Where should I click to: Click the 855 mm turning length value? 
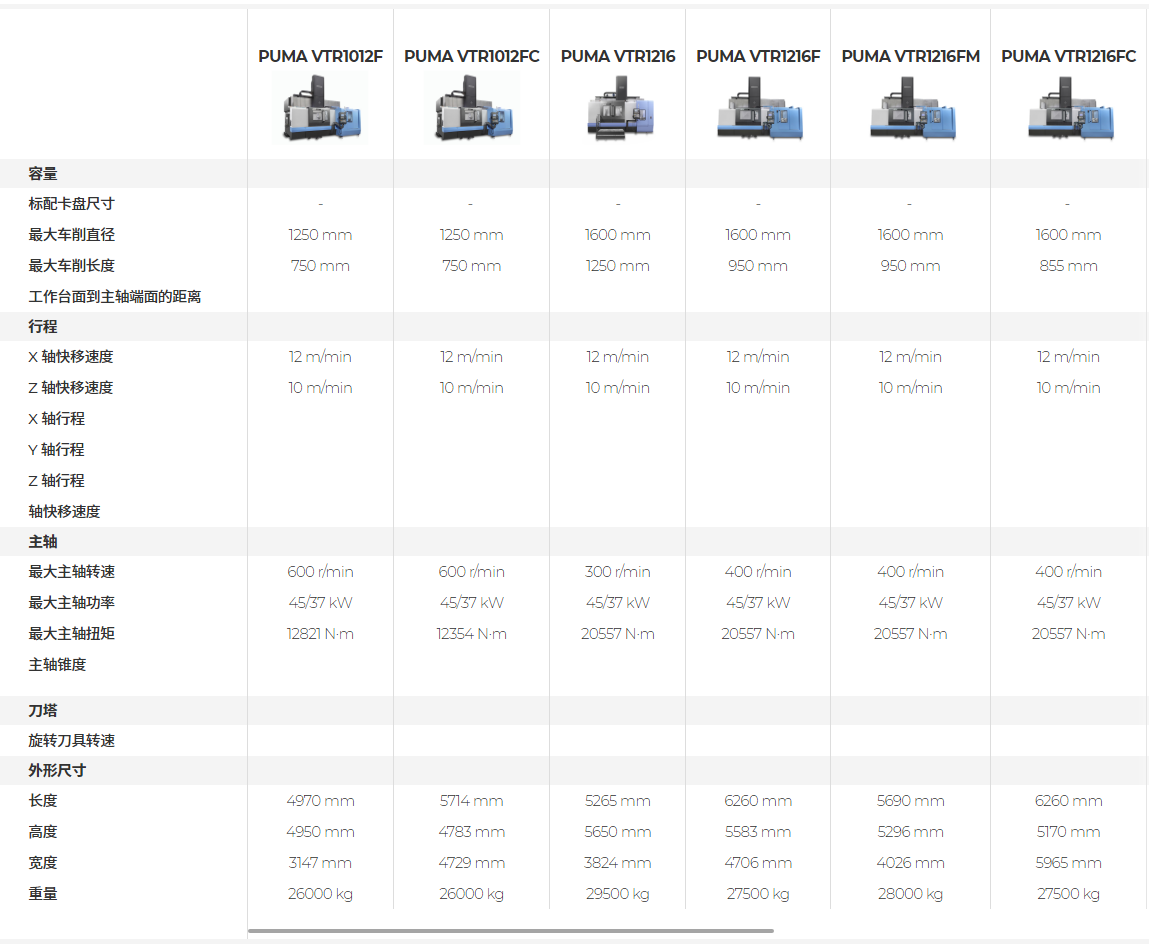pyautogui.click(x=1068, y=266)
